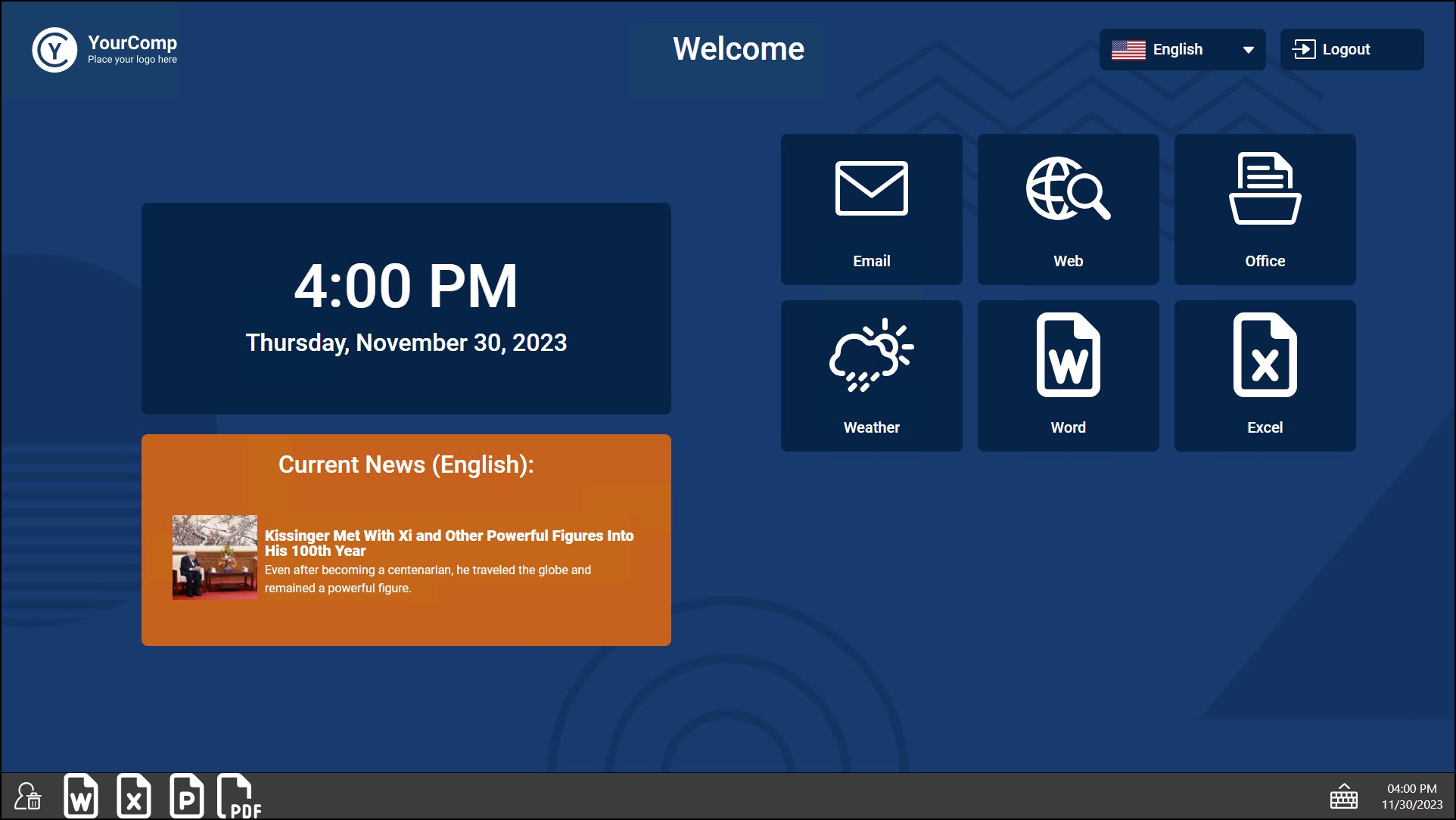The image size is (1456, 820).
Task: Launch the Excel tile
Action: coord(1265,376)
